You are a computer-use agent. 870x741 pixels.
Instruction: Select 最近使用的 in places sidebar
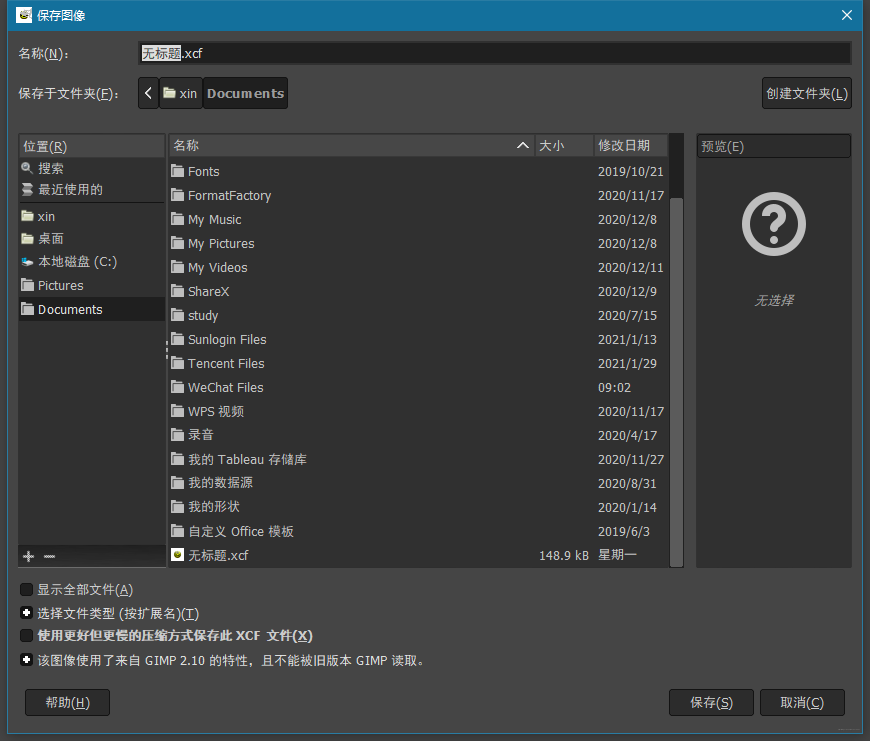(x=92, y=190)
